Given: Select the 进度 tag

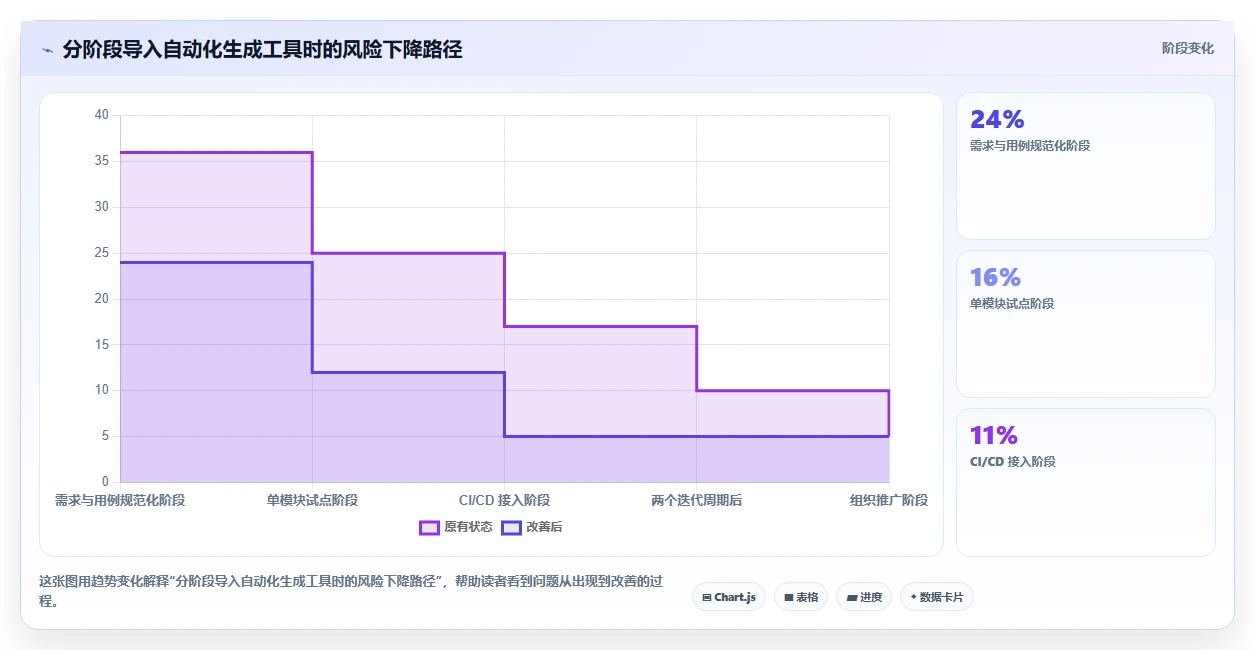Looking at the screenshot, I should click(x=864, y=597).
